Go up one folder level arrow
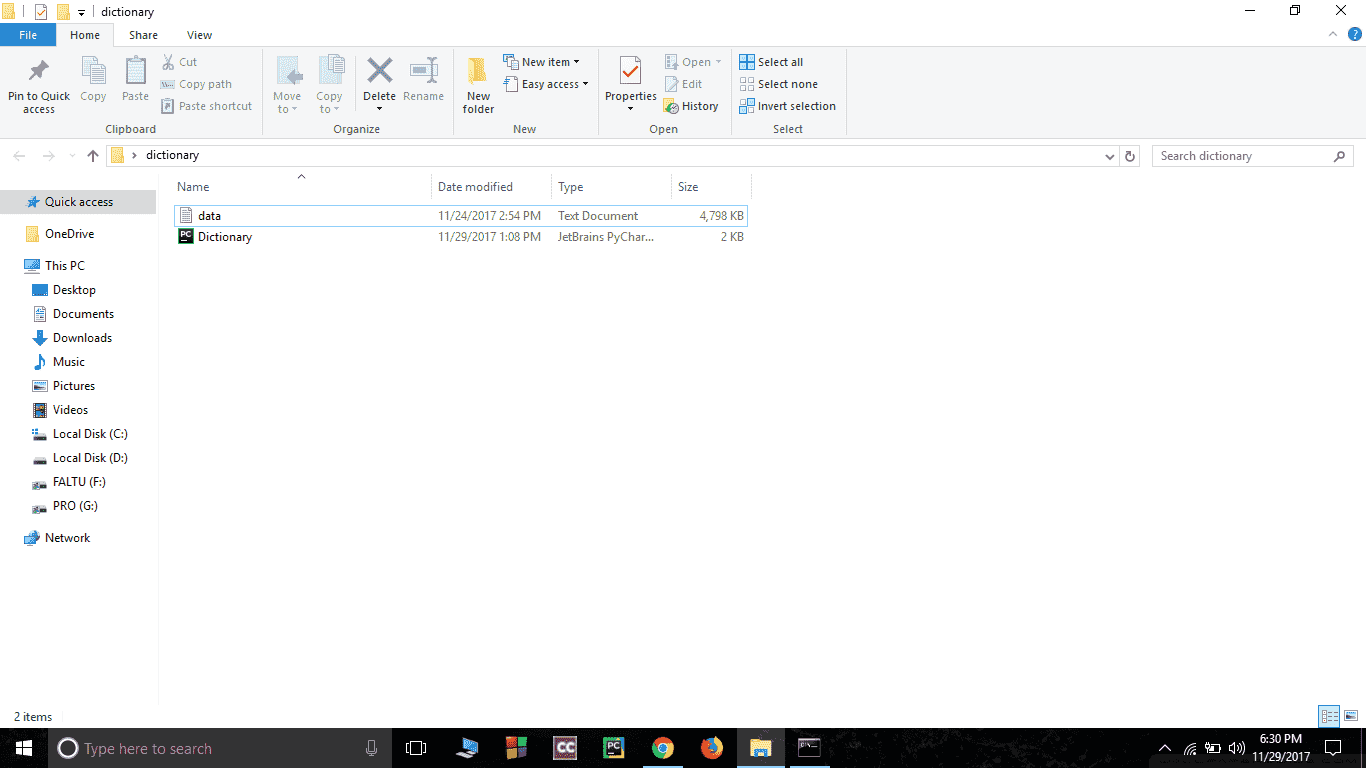Screen dimensions: 1366x768 click(x=93, y=156)
